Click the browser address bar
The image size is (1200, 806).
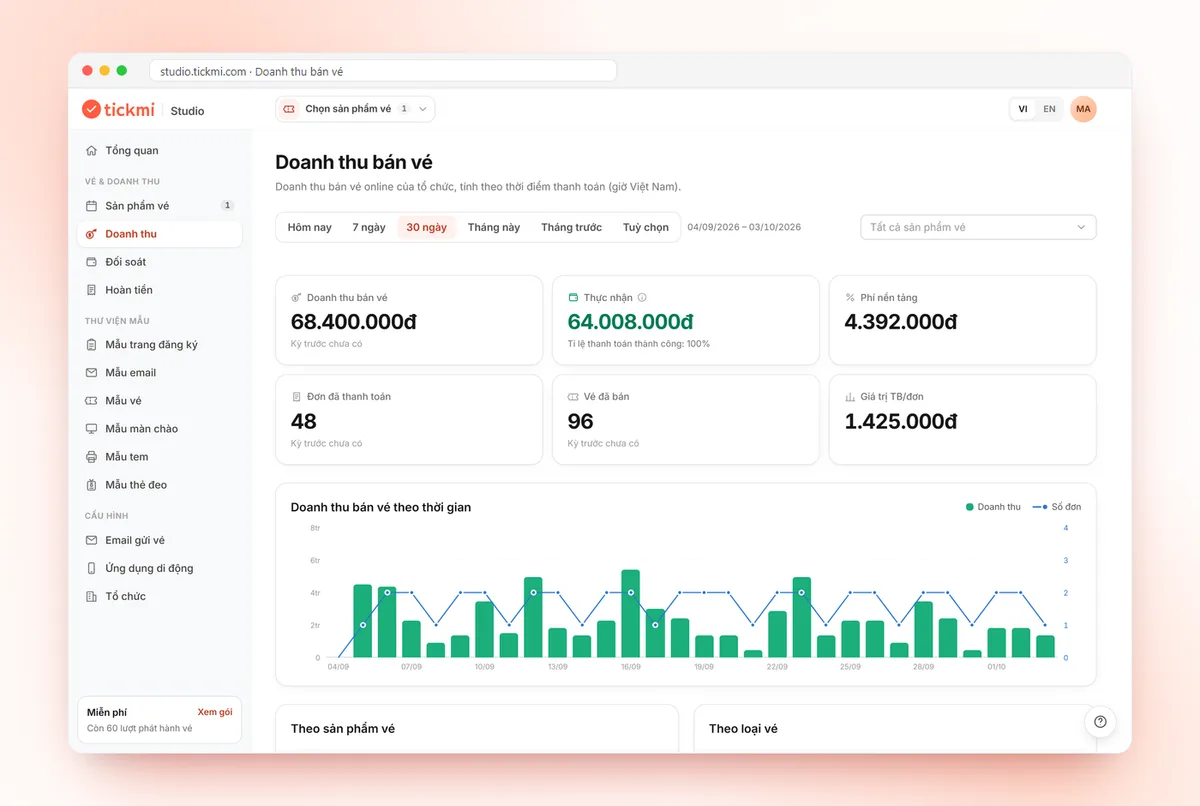click(x=383, y=71)
